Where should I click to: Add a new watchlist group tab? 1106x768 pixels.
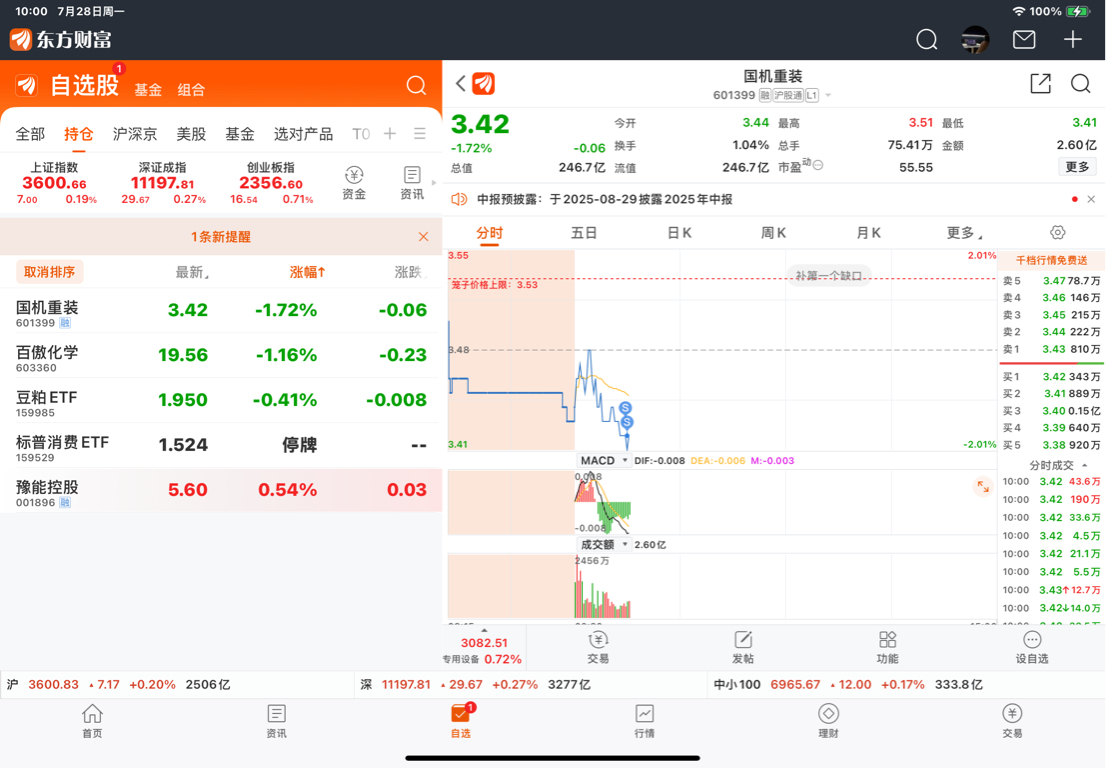(390, 133)
